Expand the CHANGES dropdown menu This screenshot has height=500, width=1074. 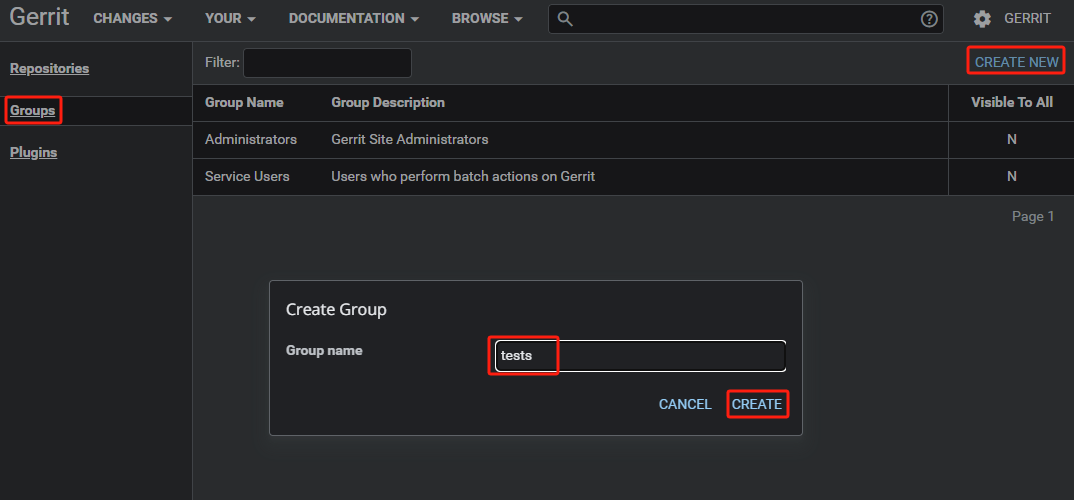(x=132, y=19)
